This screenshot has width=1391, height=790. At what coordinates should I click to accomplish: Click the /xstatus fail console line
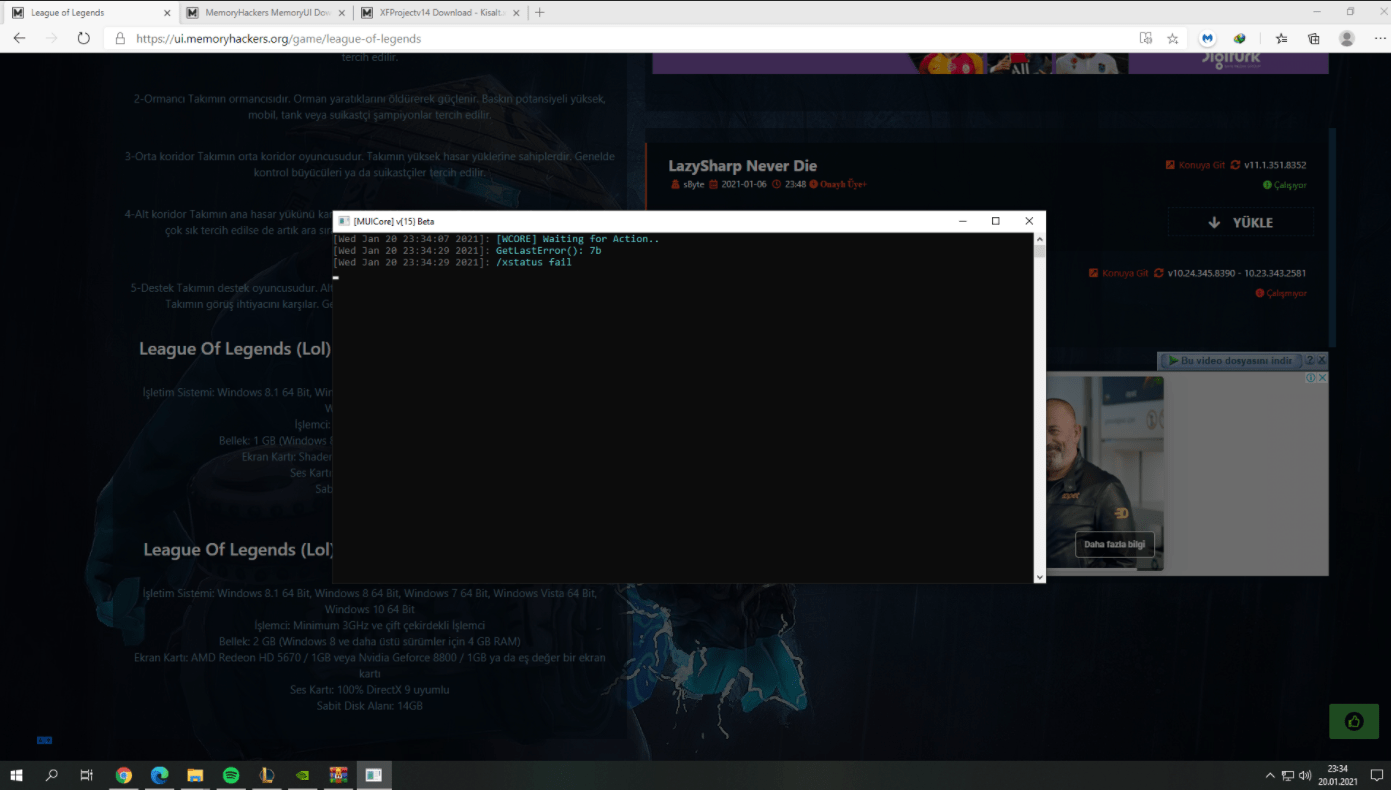click(x=453, y=262)
